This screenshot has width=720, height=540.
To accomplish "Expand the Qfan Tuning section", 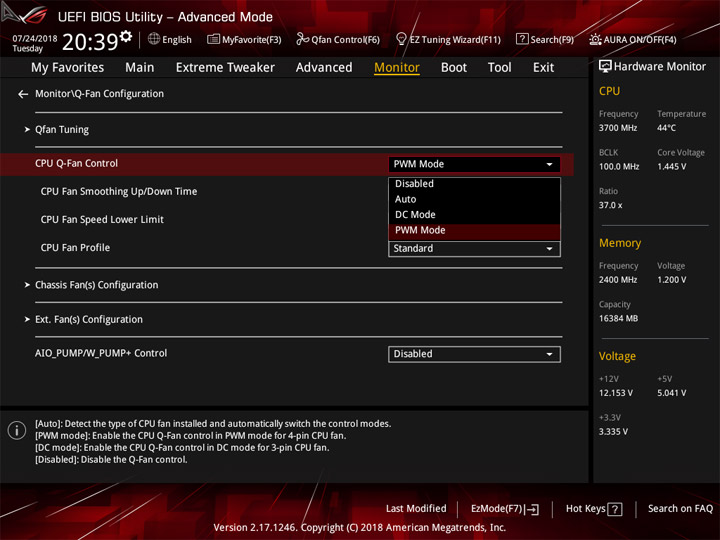I will pos(61,130).
